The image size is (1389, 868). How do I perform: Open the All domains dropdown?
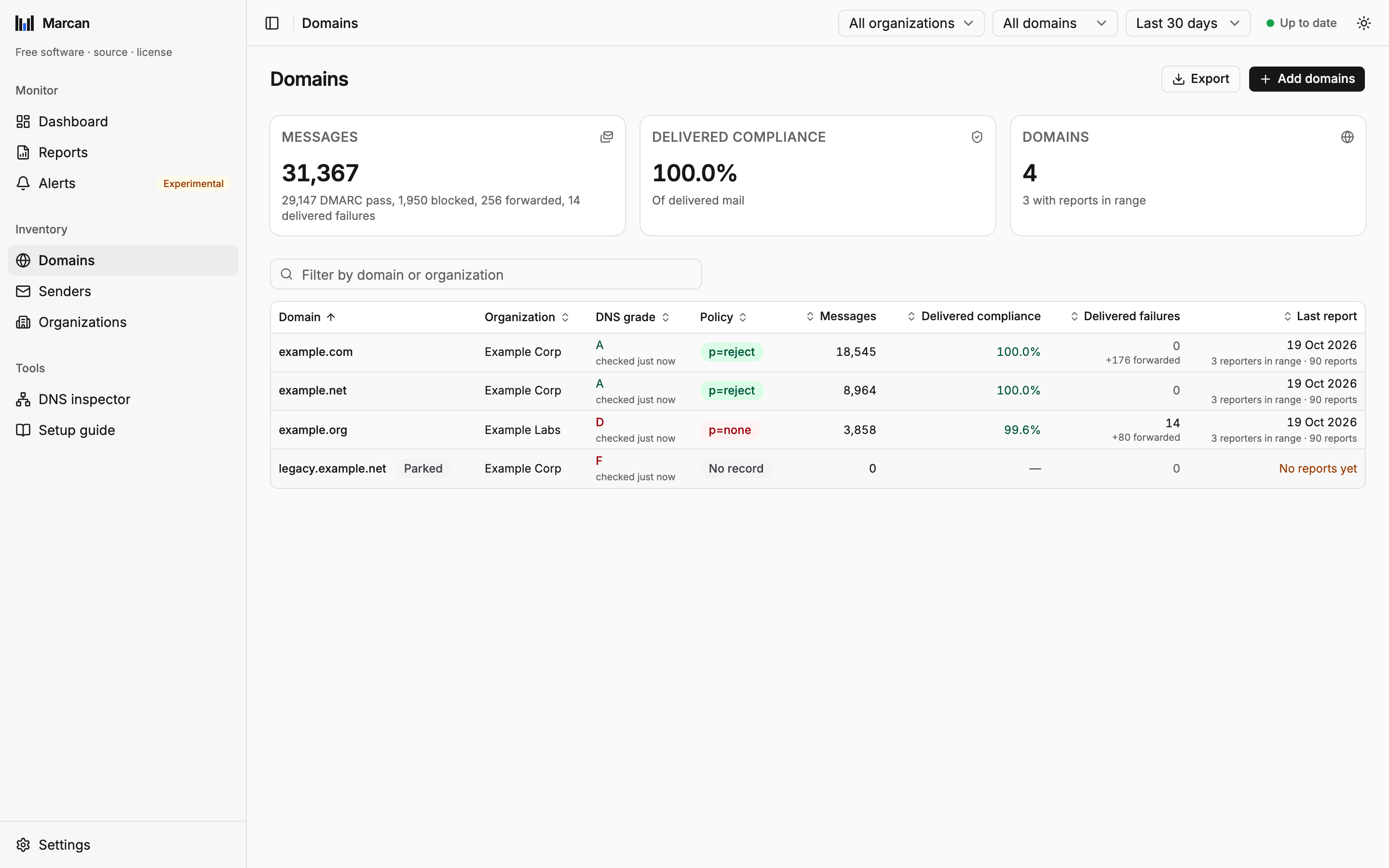[1054, 23]
